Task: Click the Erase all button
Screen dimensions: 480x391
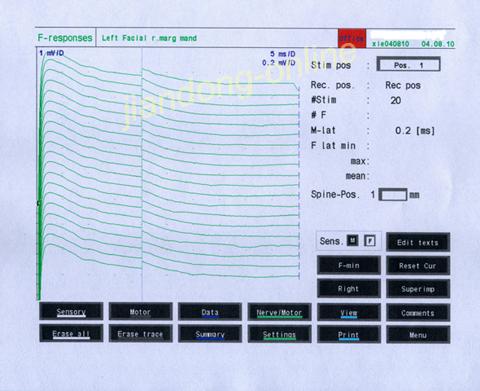Action: [x=71, y=333]
